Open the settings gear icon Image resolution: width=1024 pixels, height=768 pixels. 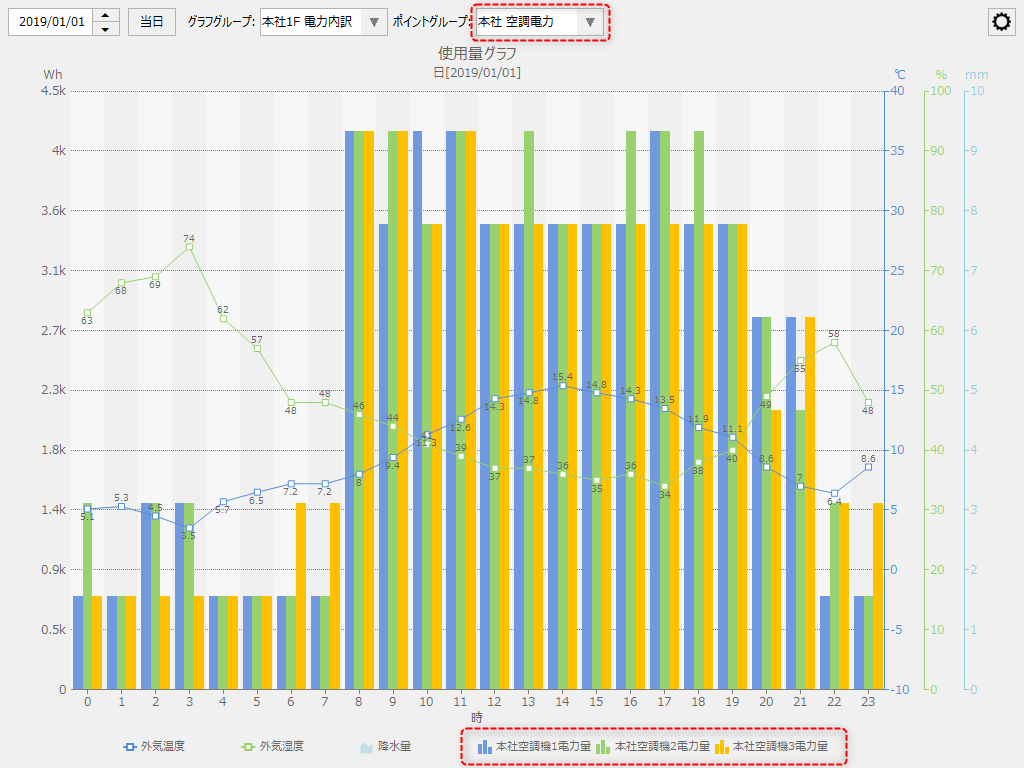pos(1001,23)
